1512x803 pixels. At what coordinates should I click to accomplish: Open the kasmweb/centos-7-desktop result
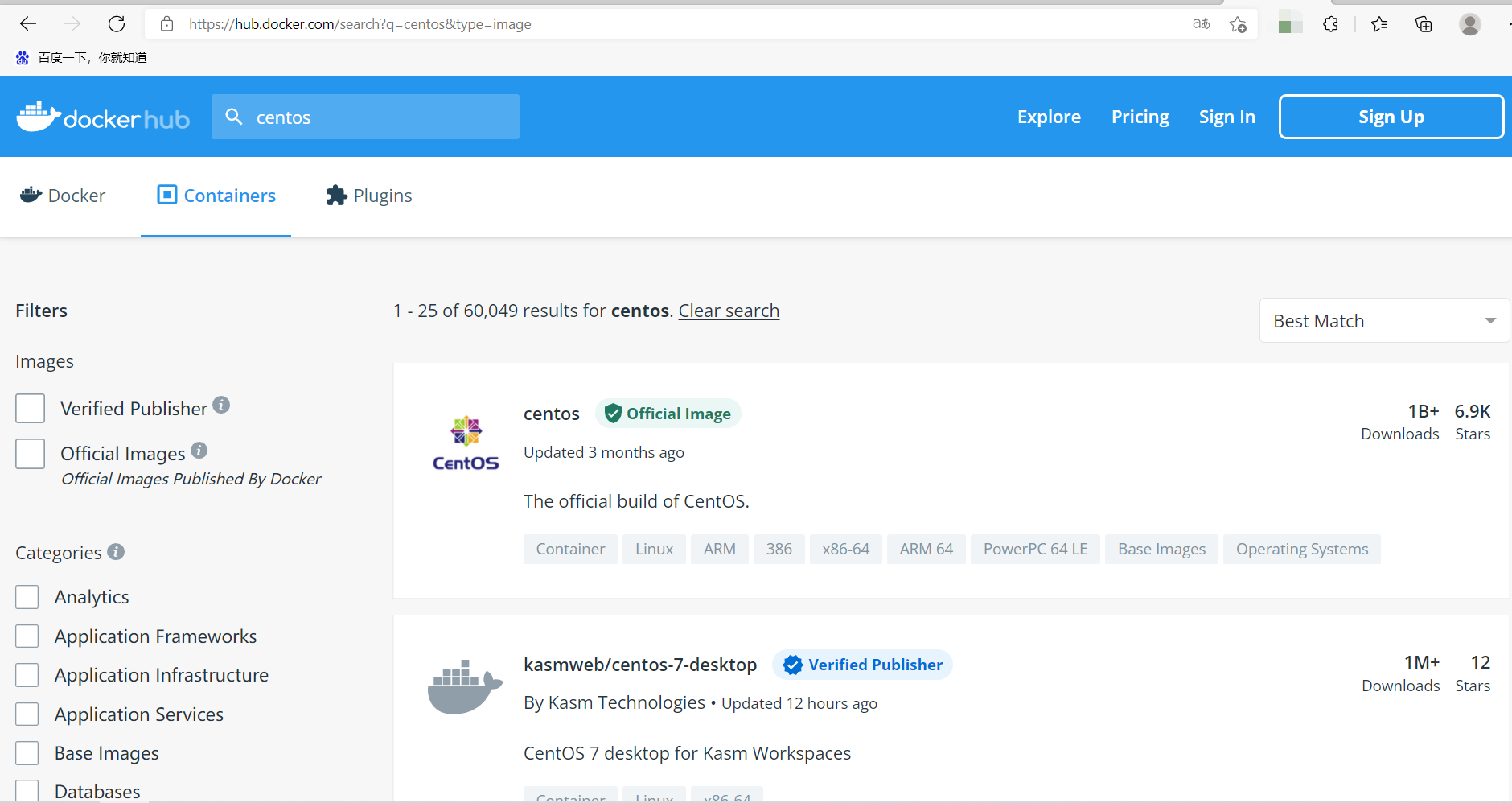[x=640, y=665]
